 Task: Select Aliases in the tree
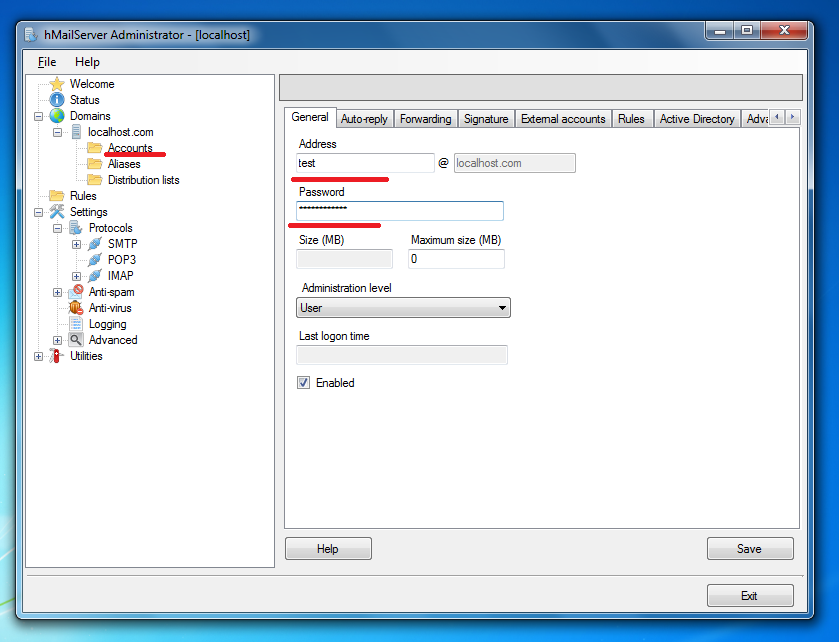click(124, 164)
